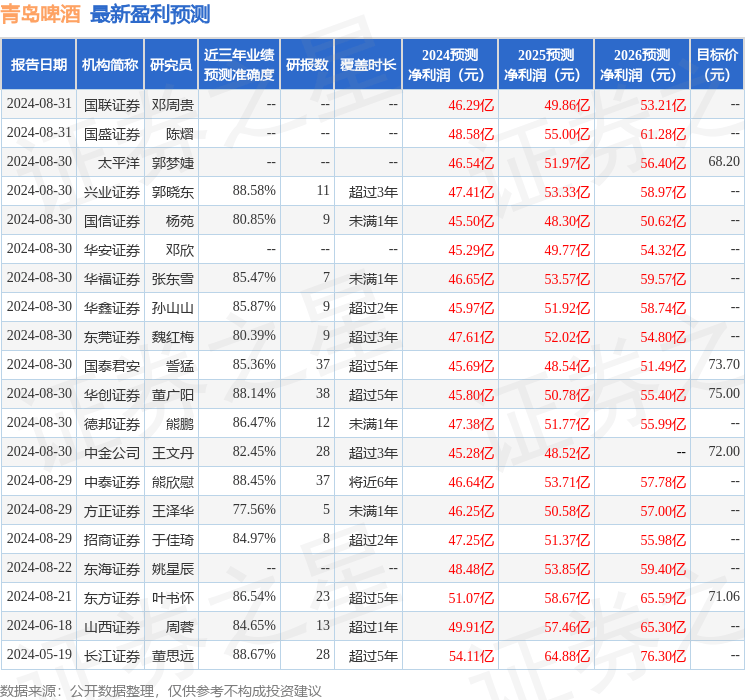745x700 pixels.
Task: Click target price 68.20
Action: 724,162
